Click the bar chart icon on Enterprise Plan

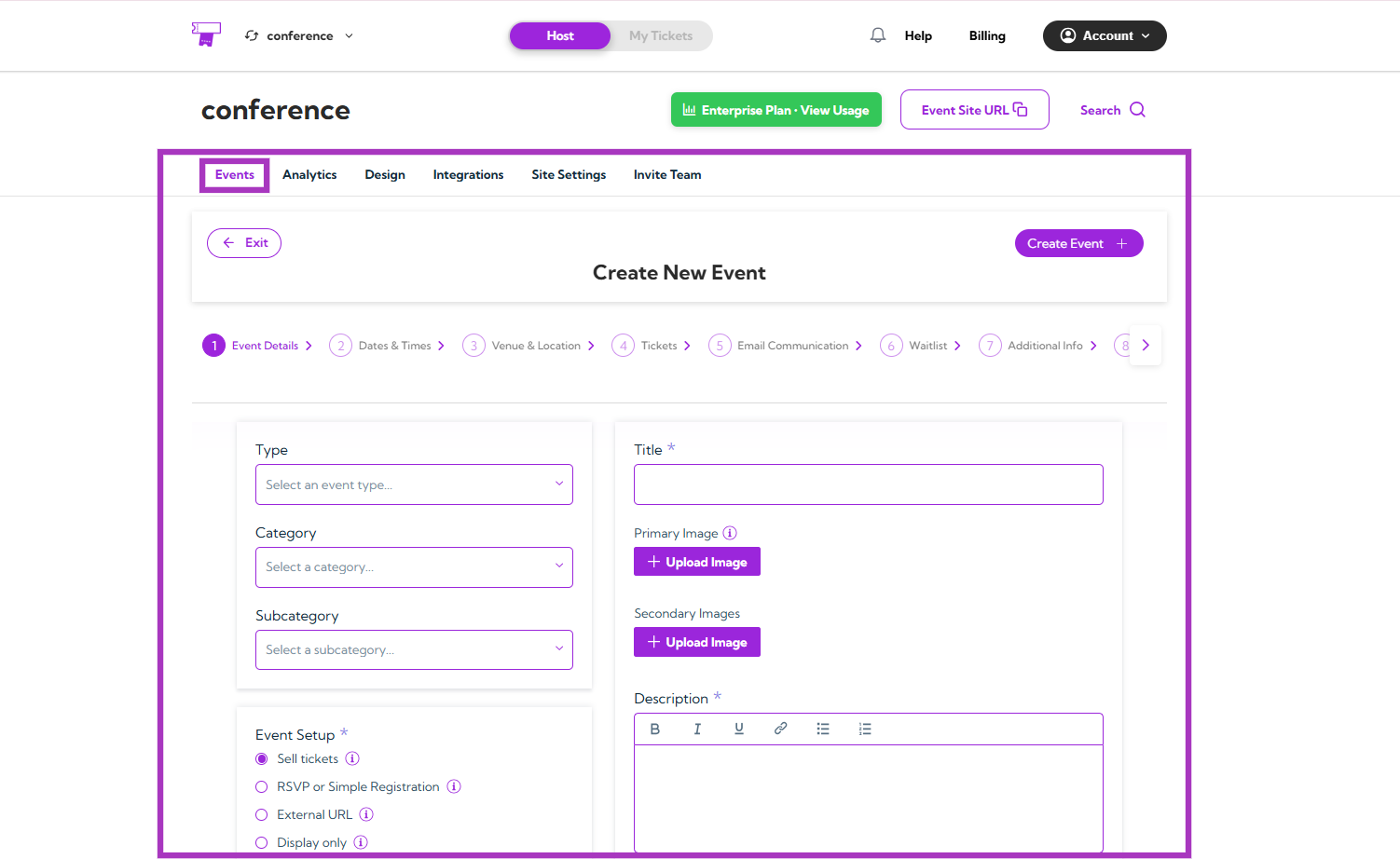[x=690, y=109]
